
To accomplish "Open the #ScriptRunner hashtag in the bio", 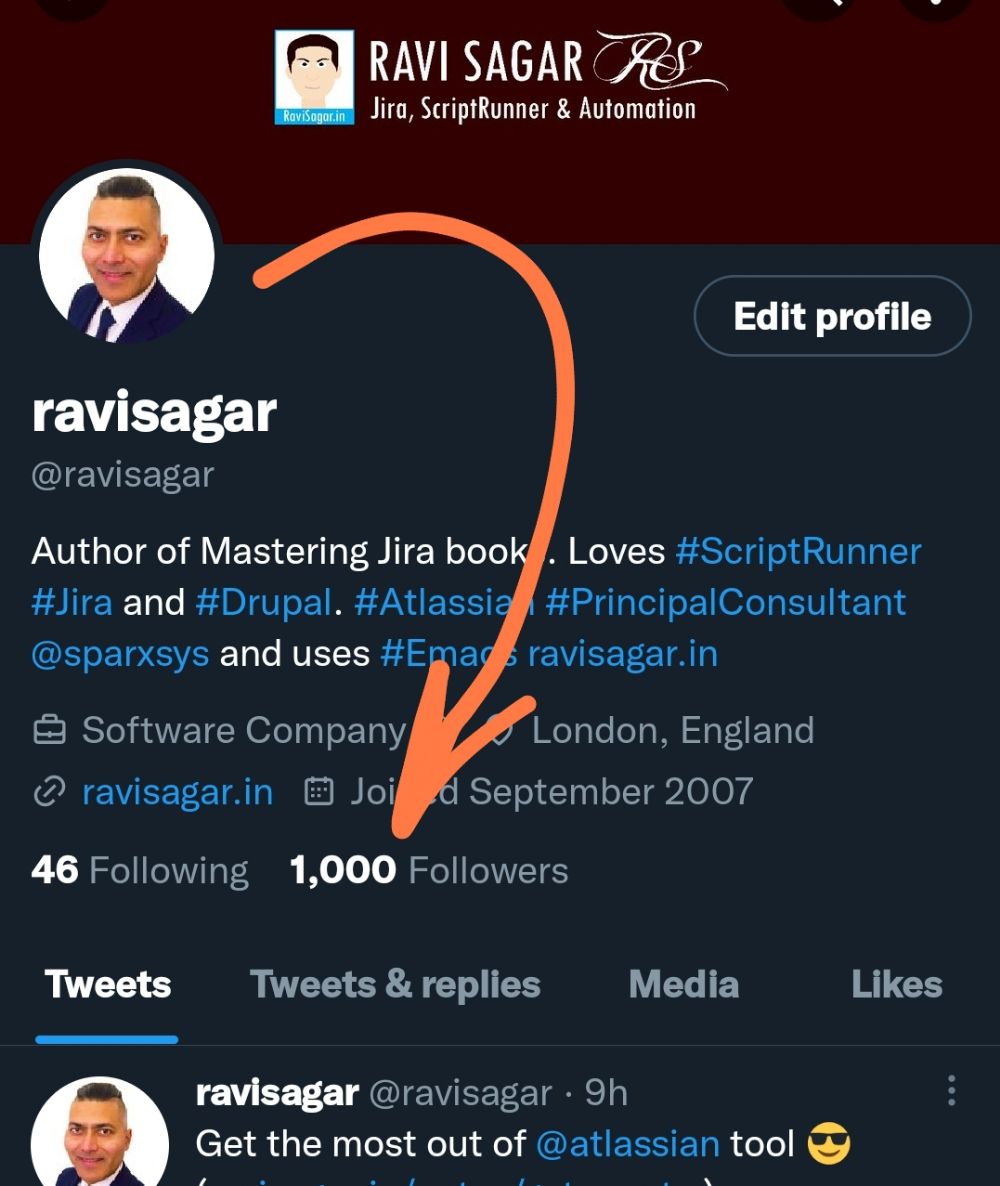I will (799, 551).
